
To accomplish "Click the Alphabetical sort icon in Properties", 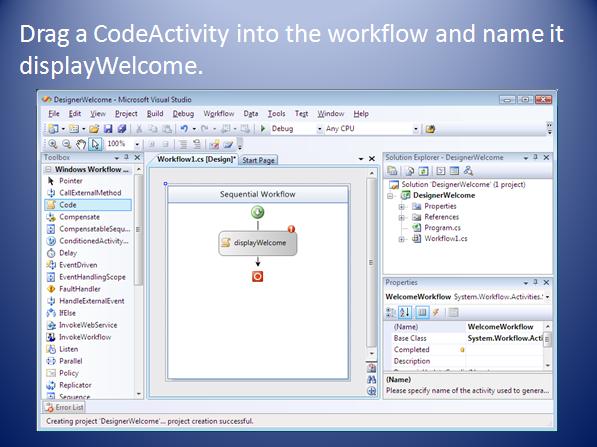I will pos(405,313).
